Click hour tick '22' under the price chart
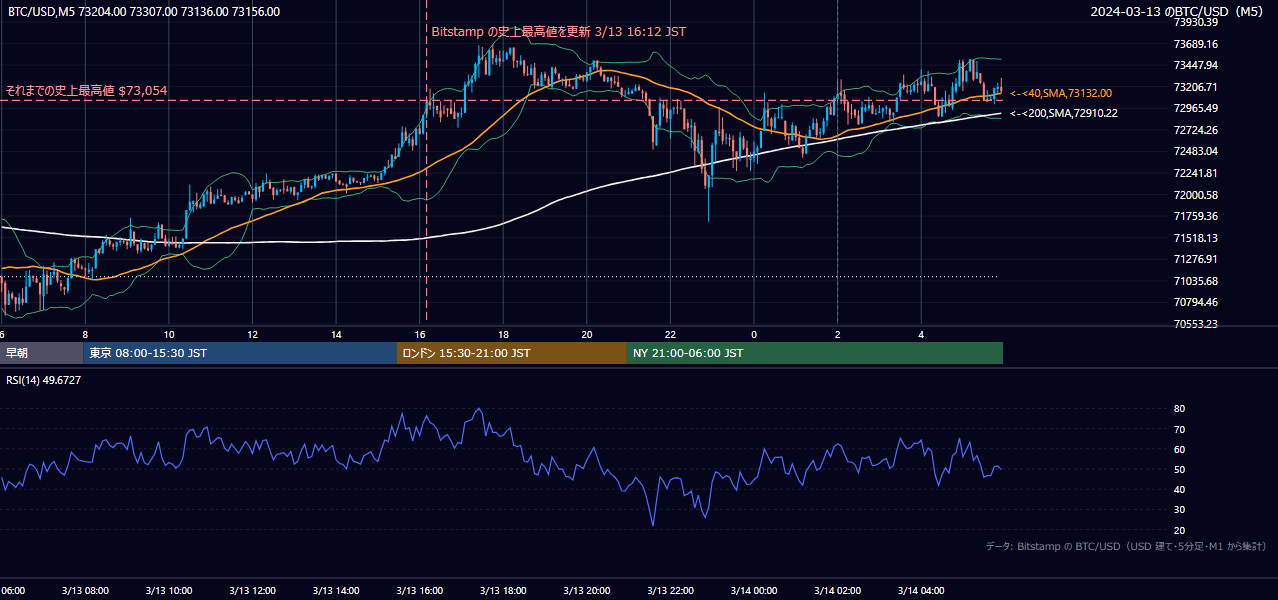The height and width of the screenshot is (600, 1278). pos(670,335)
